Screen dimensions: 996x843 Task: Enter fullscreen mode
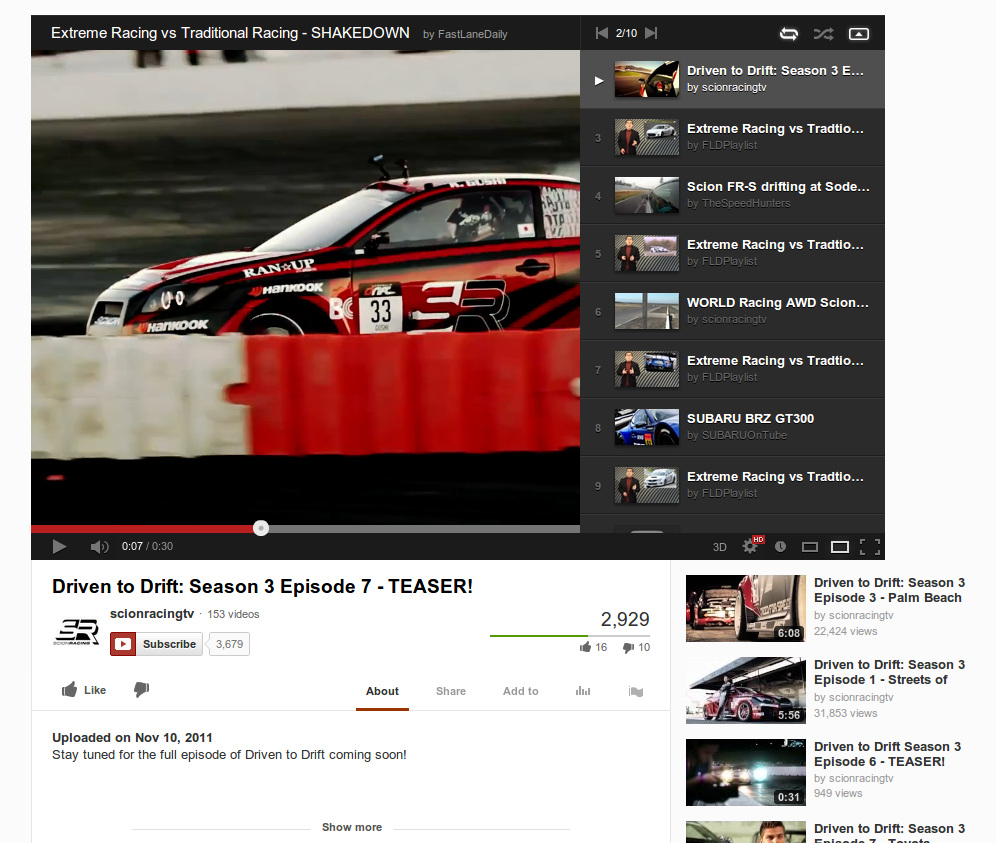point(870,547)
